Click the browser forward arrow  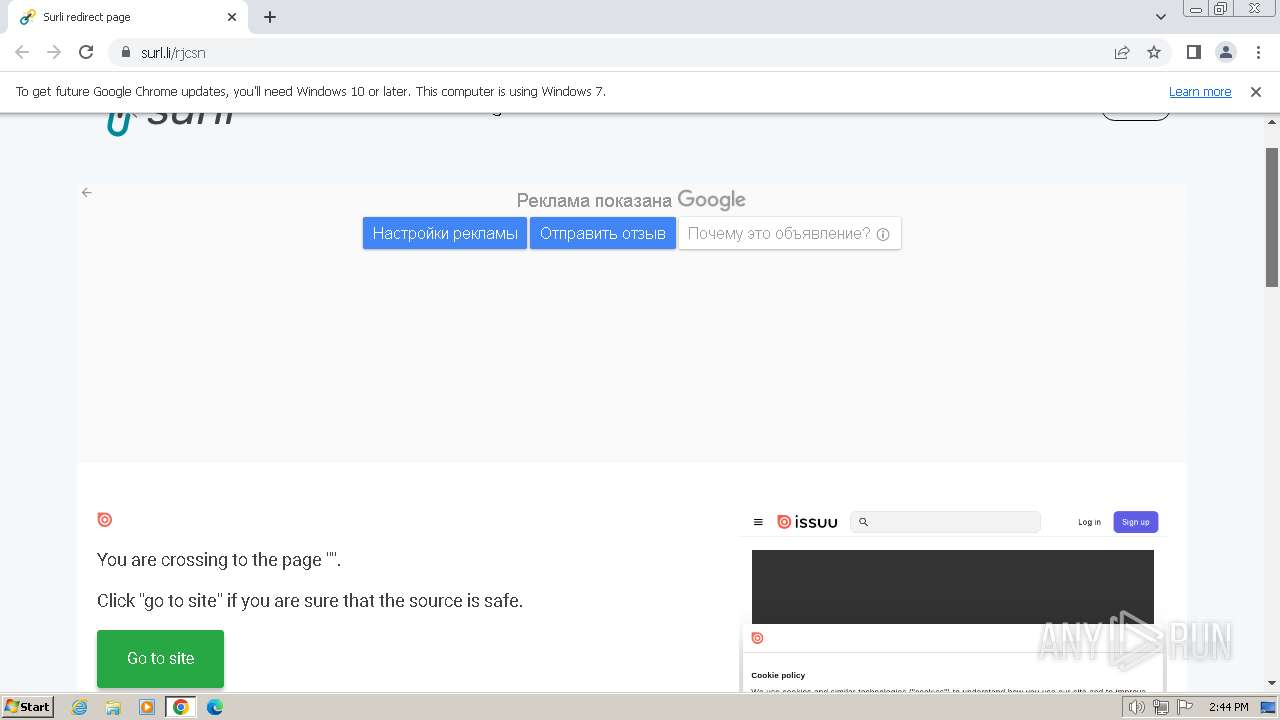tap(54, 52)
